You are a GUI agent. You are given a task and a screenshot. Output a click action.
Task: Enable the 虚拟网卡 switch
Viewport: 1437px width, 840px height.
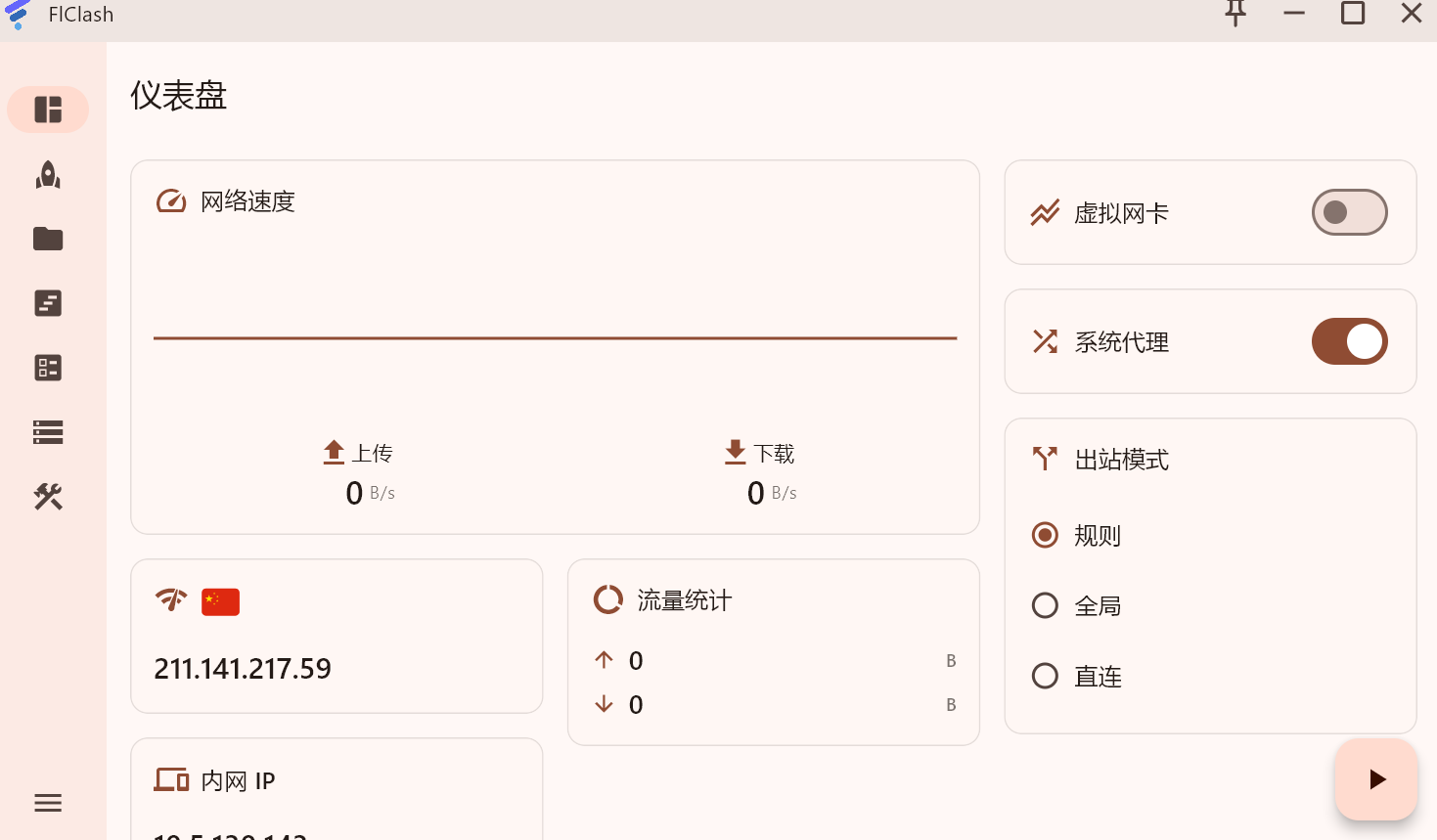[x=1349, y=212]
